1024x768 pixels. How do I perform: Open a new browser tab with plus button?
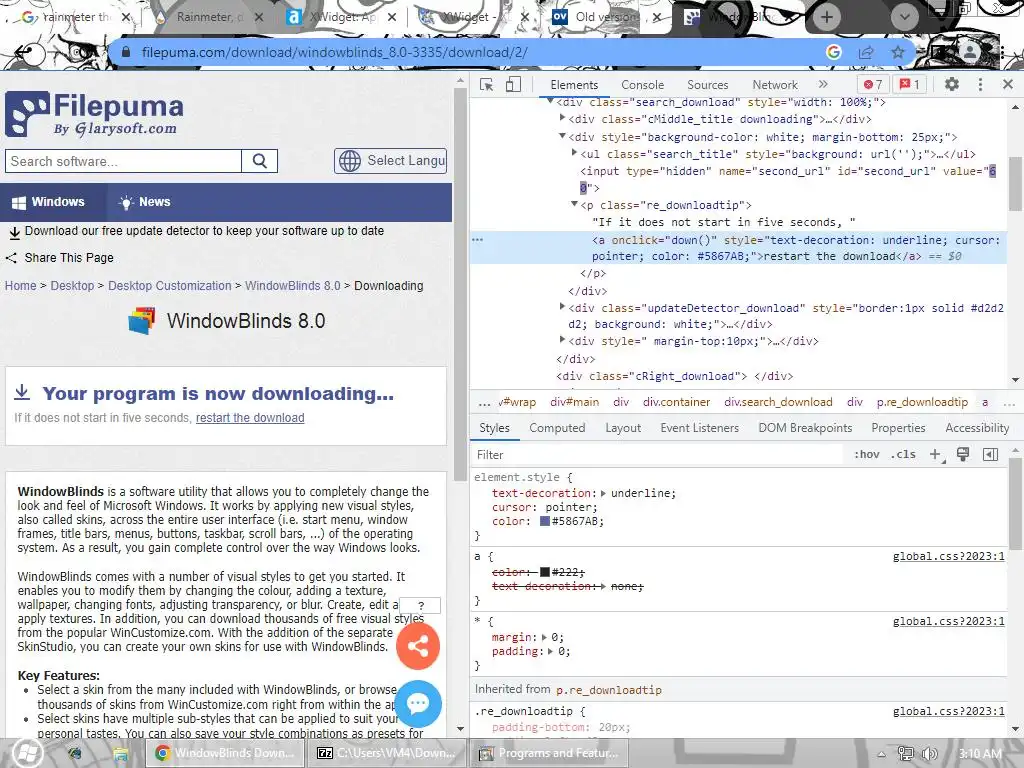(827, 17)
